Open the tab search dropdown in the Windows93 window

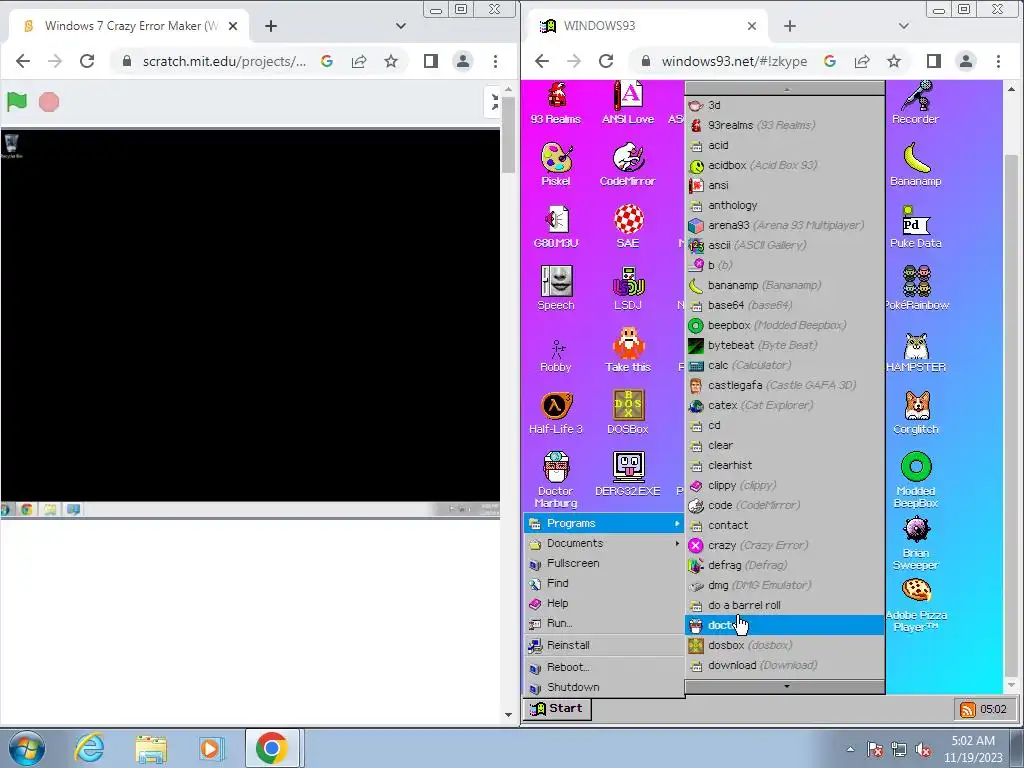(x=904, y=26)
